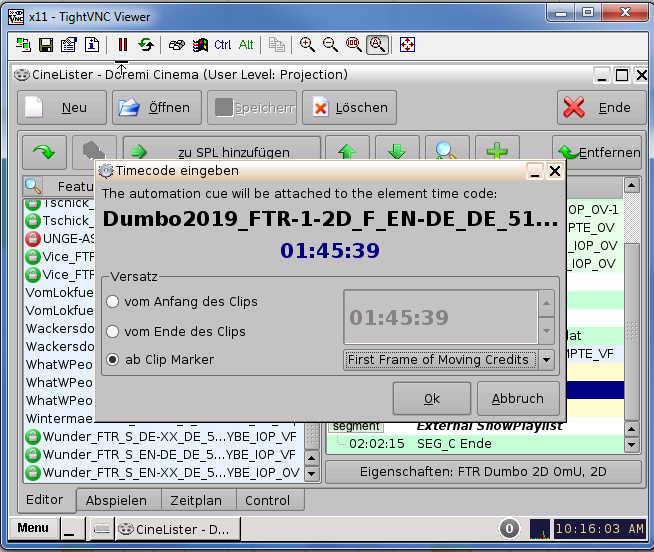The image size is (654, 552).
Task: Zoom in on the remote desktop
Action: pos(307,44)
